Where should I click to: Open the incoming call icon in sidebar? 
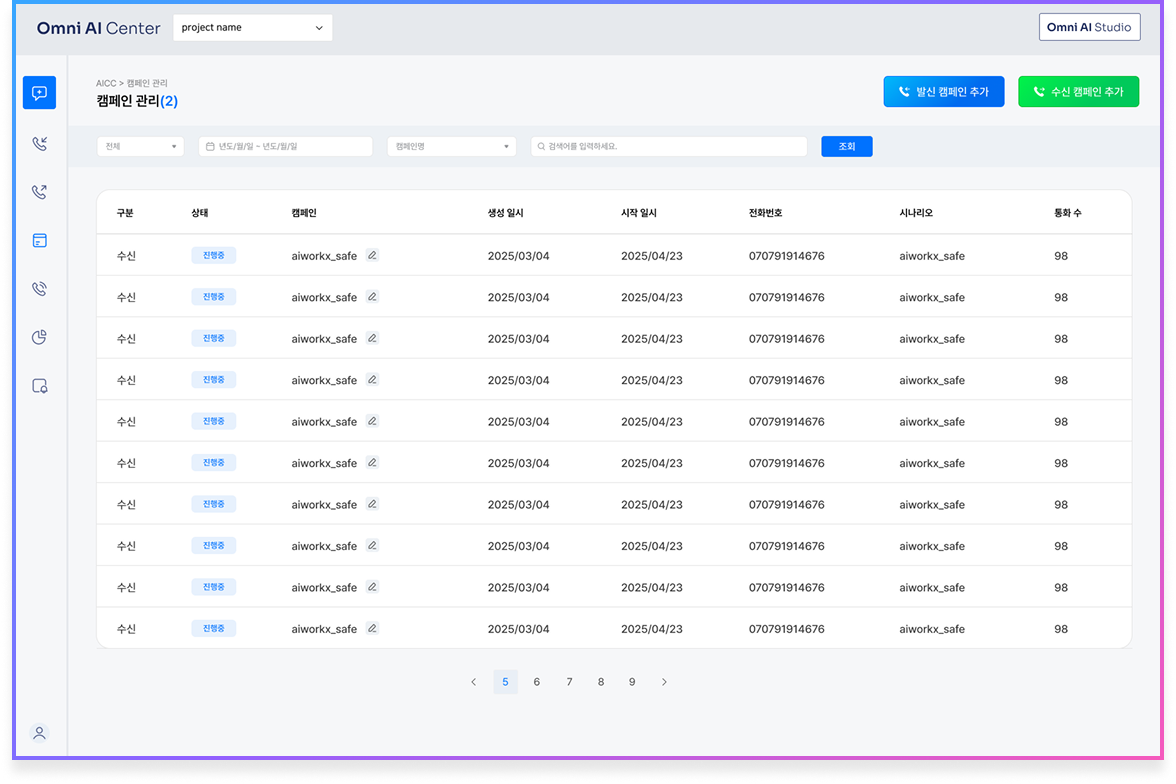[40, 143]
